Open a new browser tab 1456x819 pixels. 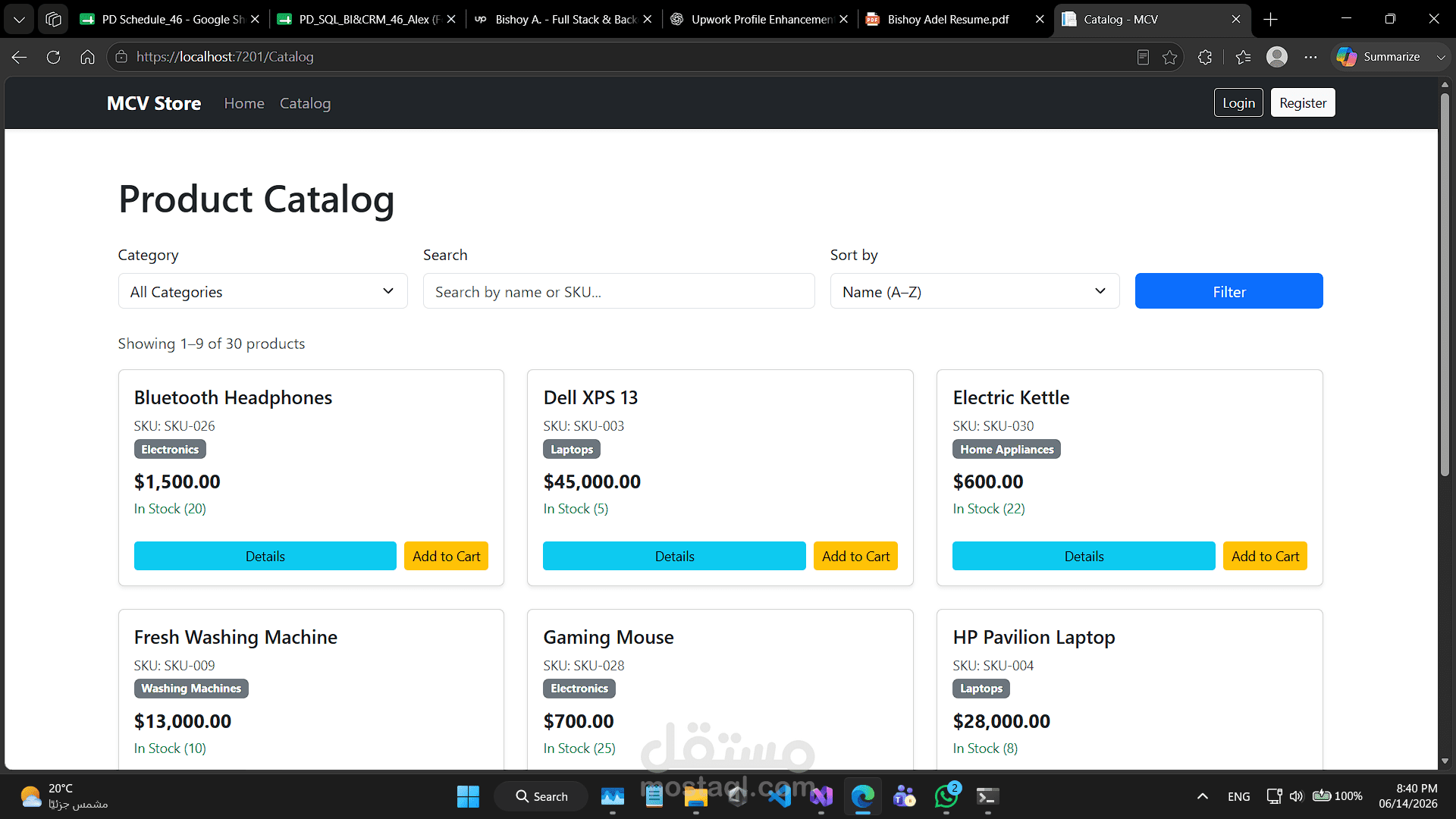tap(1271, 19)
